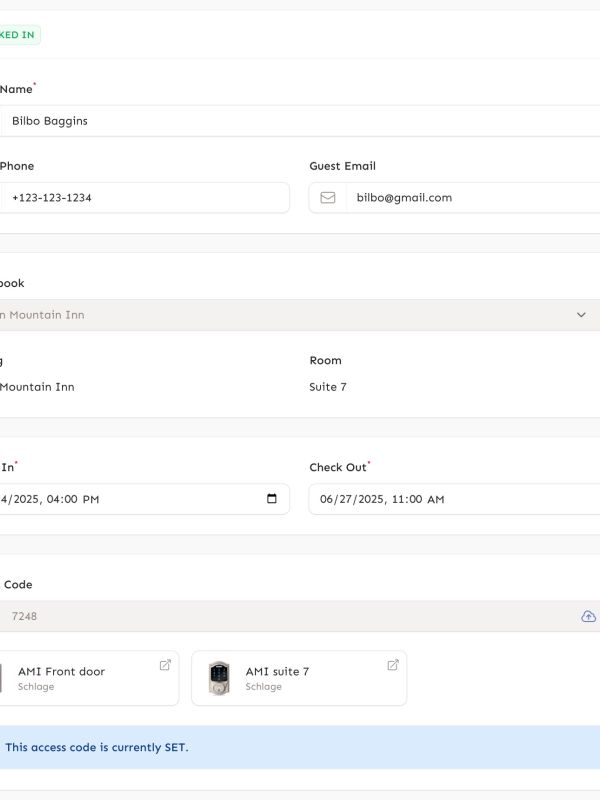
Task: Expand the Mountain Inn guidebook dropdown chevron
Action: pos(581,315)
